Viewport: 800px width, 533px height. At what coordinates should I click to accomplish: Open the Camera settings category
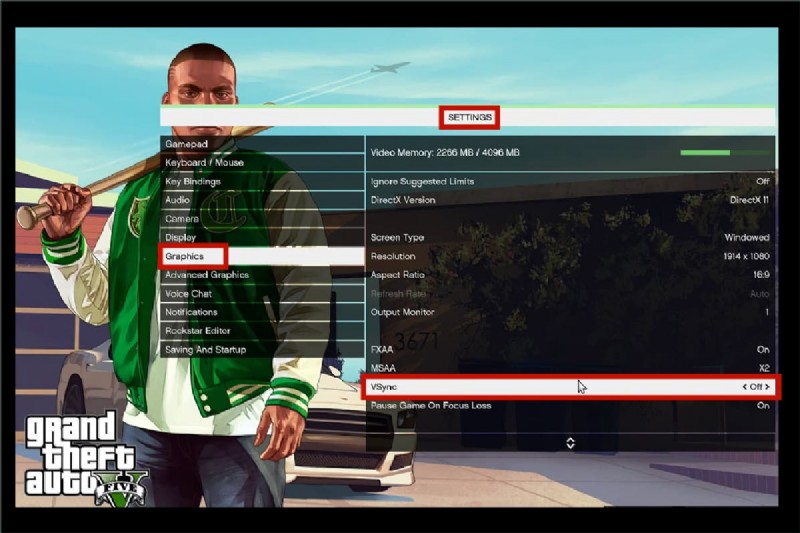click(262, 219)
